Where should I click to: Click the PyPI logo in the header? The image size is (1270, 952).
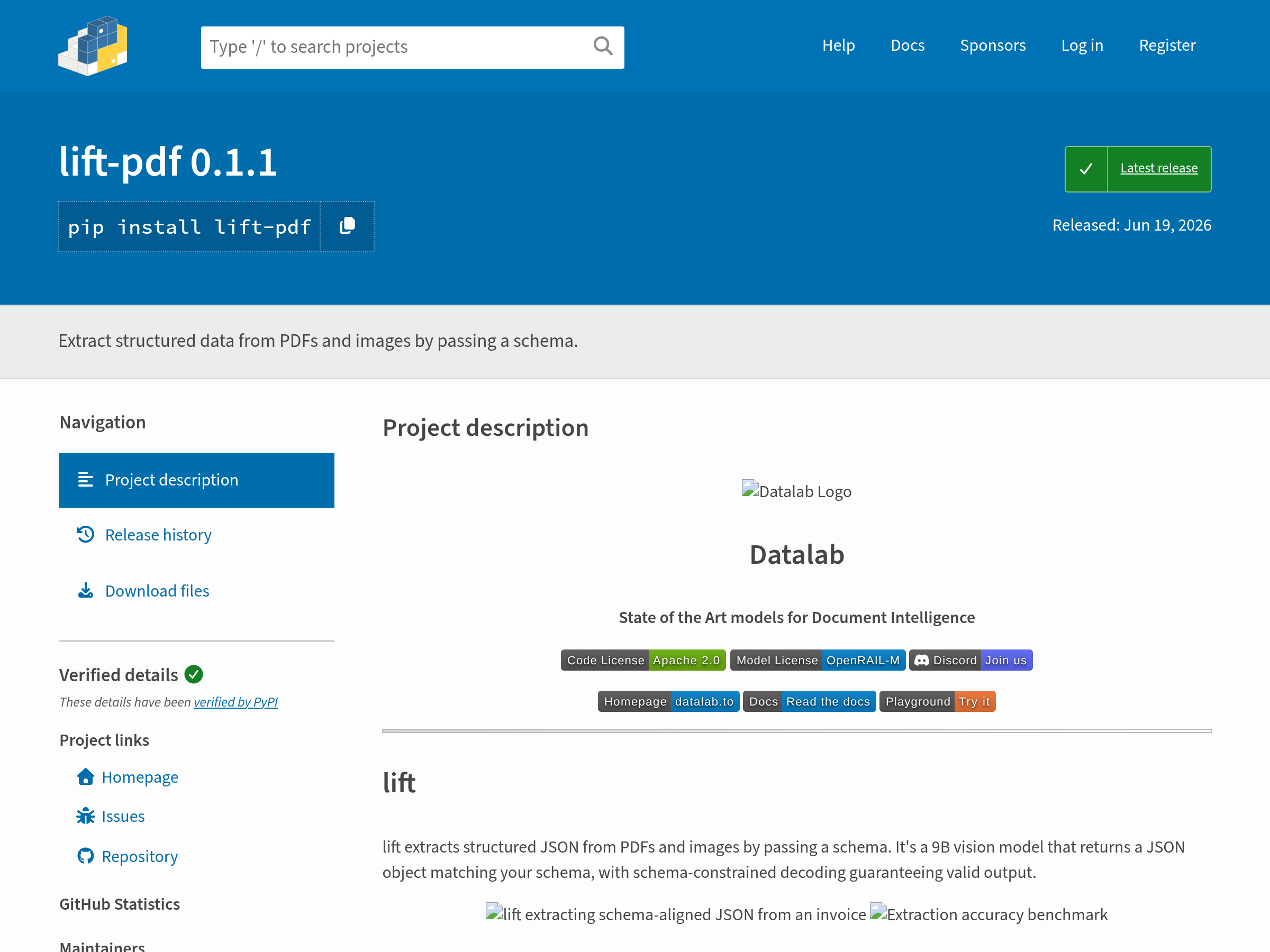tap(93, 46)
